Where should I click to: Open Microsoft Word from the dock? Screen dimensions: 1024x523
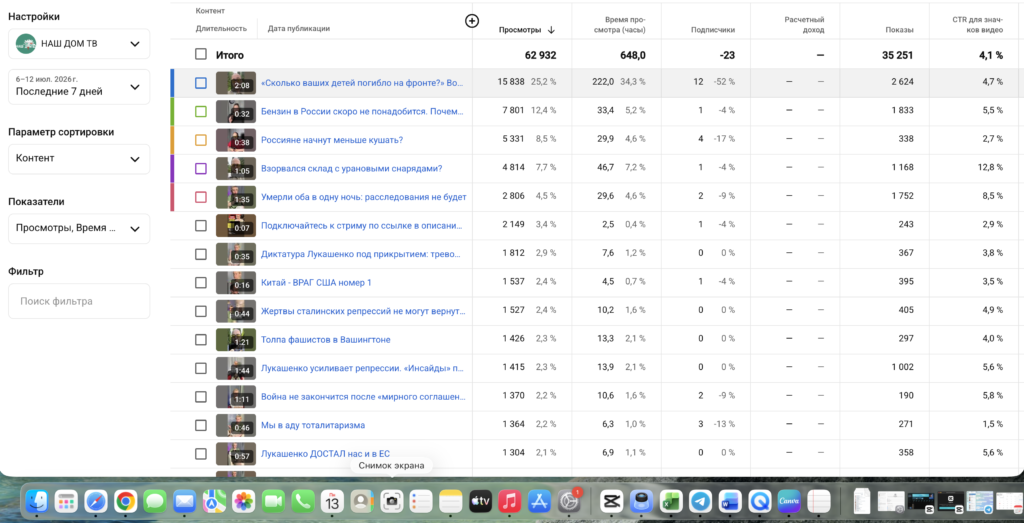click(x=730, y=501)
